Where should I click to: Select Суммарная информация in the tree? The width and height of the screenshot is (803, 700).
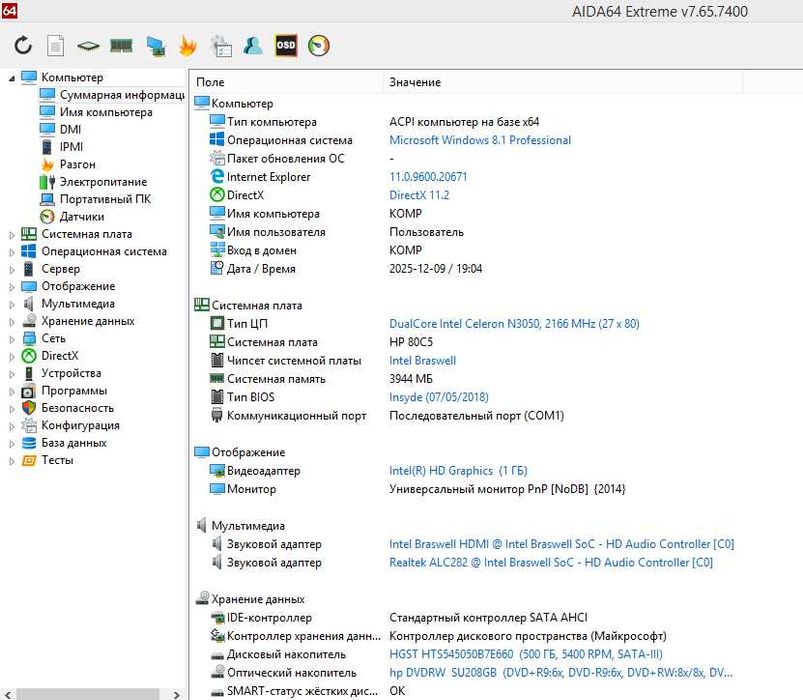(x=122, y=95)
